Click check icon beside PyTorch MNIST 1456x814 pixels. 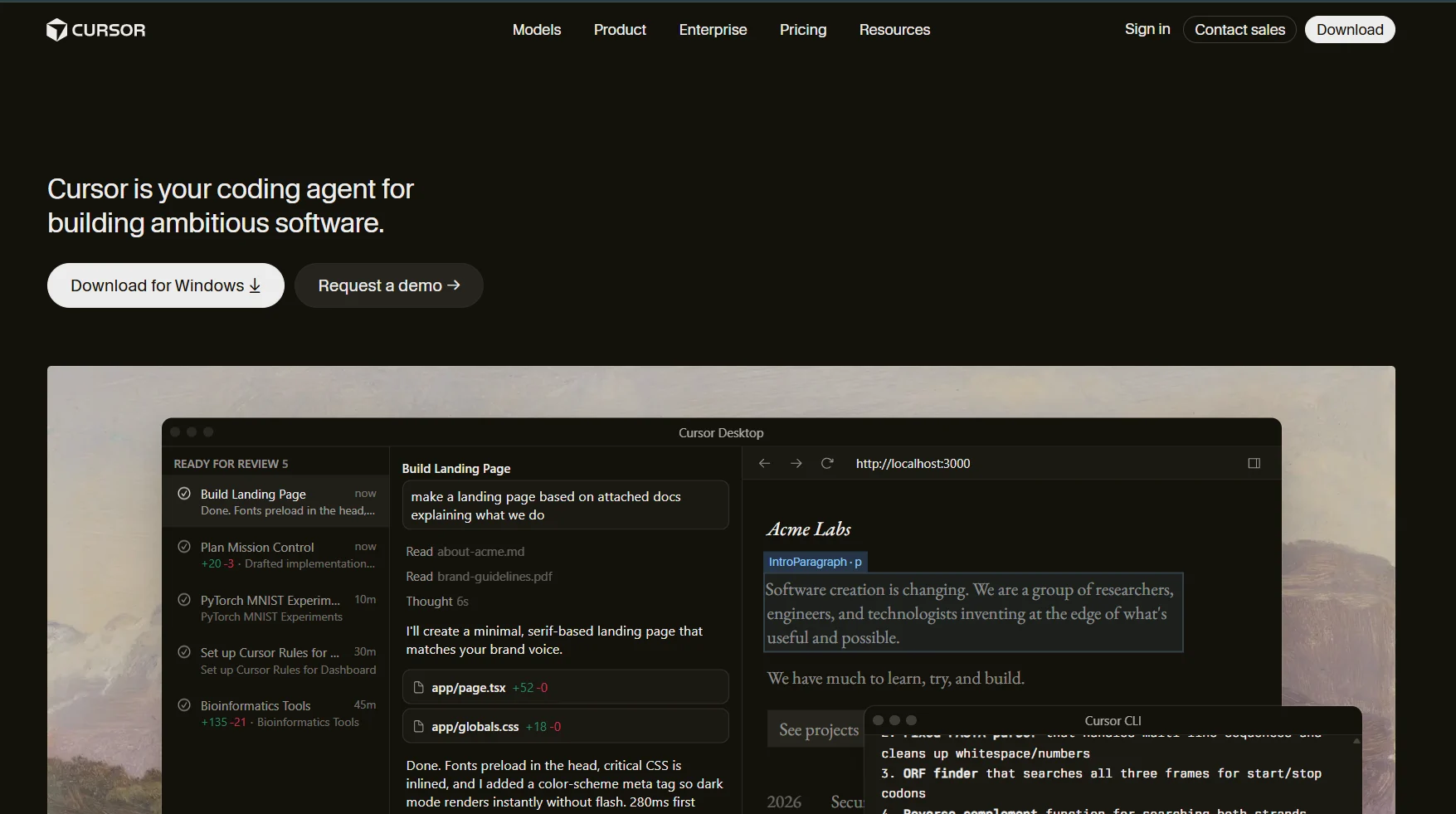184,599
